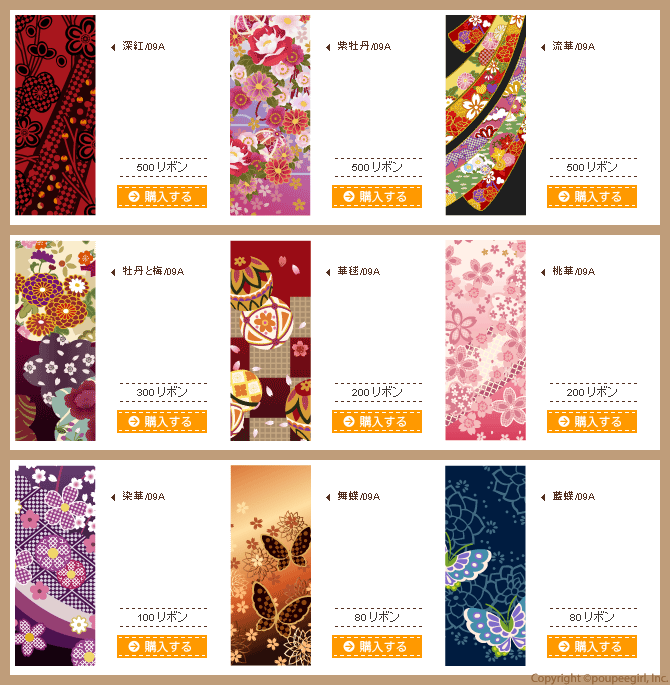This screenshot has width=670, height=685.
Task: Open the orange butterfly 舞蝶 thumbnail
Action: 270,565
